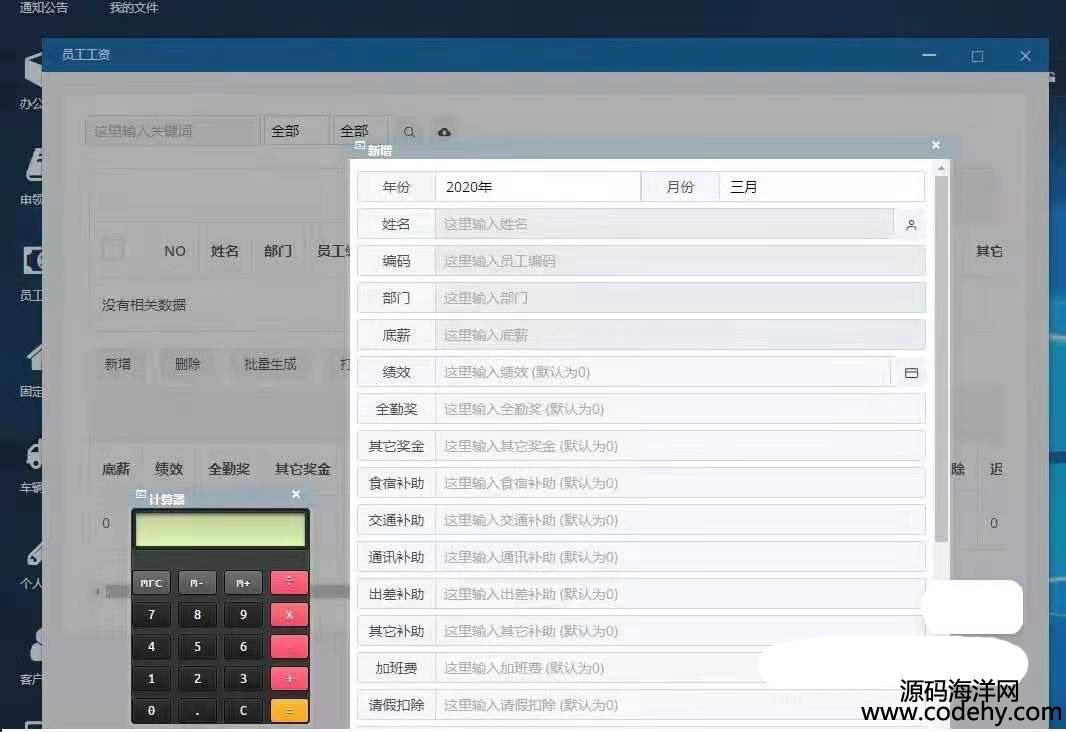Image resolution: width=1066 pixels, height=732 pixels.
Task: Click the 新增 dialog vertical scrollbar
Action: (941, 360)
